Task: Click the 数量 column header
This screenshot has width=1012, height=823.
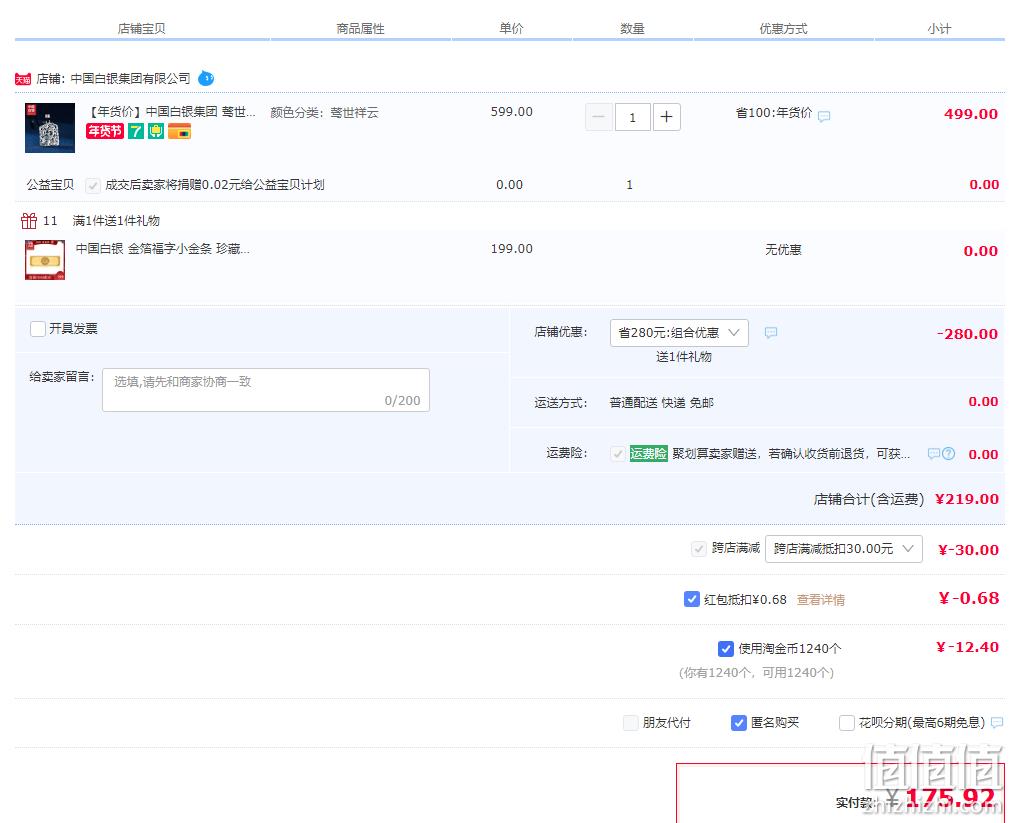Action: pyautogui.click(x=632, y=28)
